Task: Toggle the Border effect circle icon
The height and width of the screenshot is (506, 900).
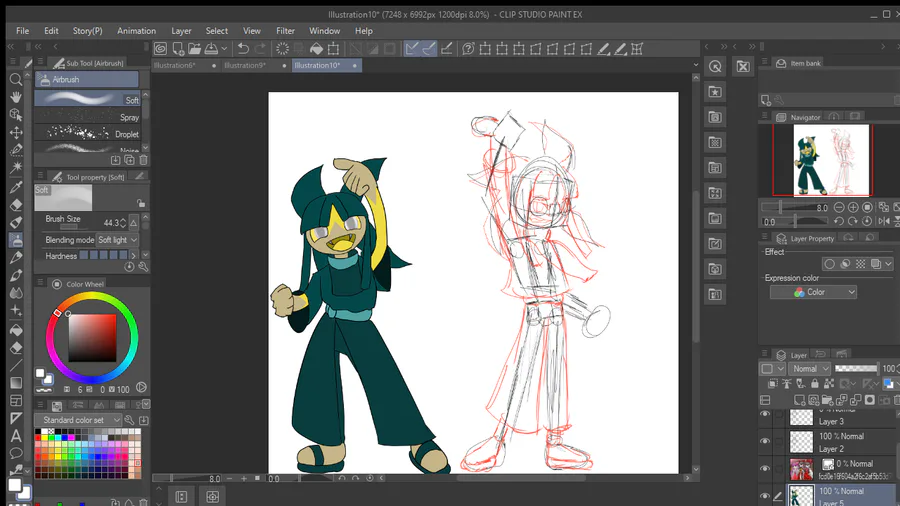Action: 829,264
